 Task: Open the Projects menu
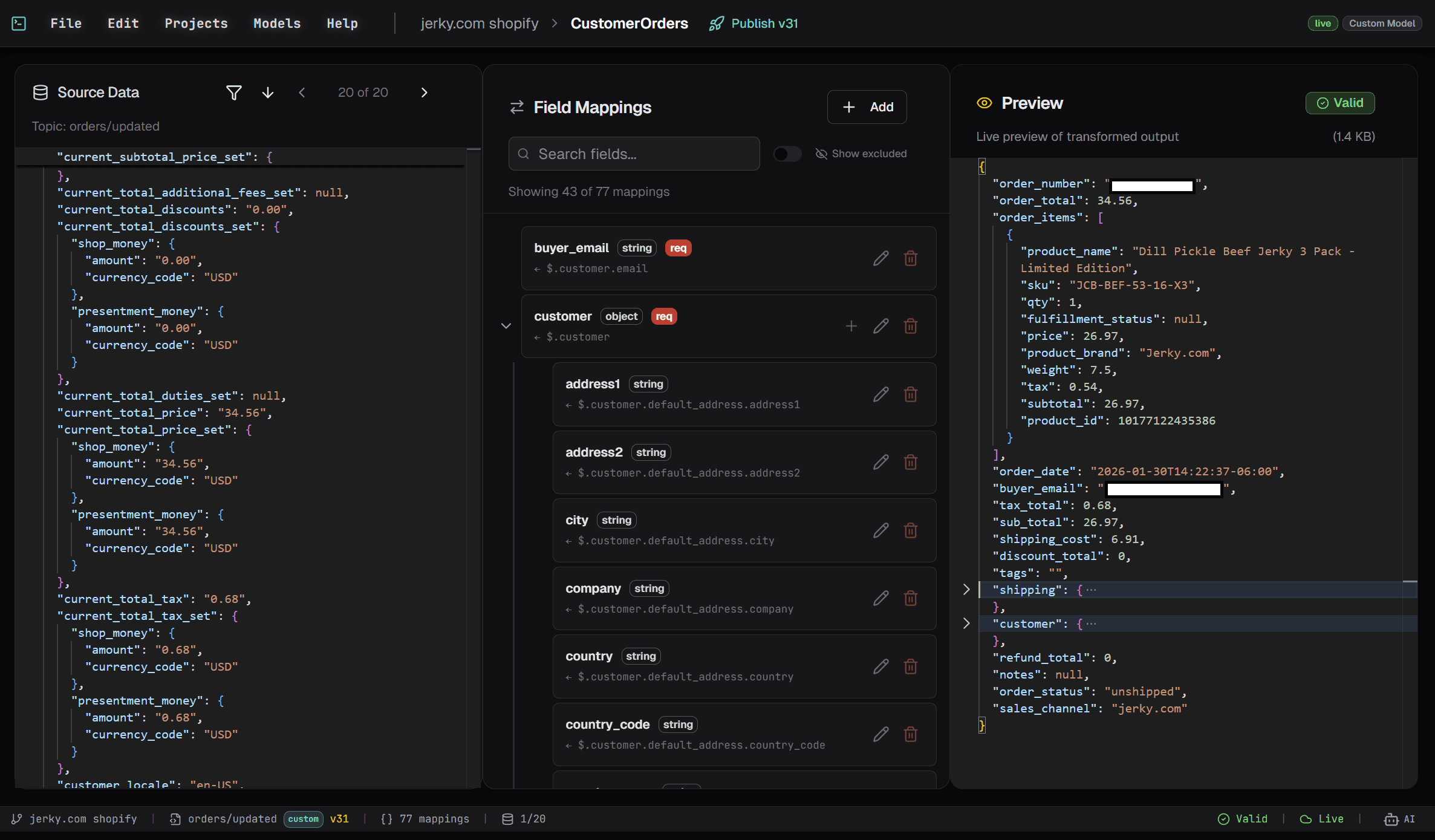point(196,24)
